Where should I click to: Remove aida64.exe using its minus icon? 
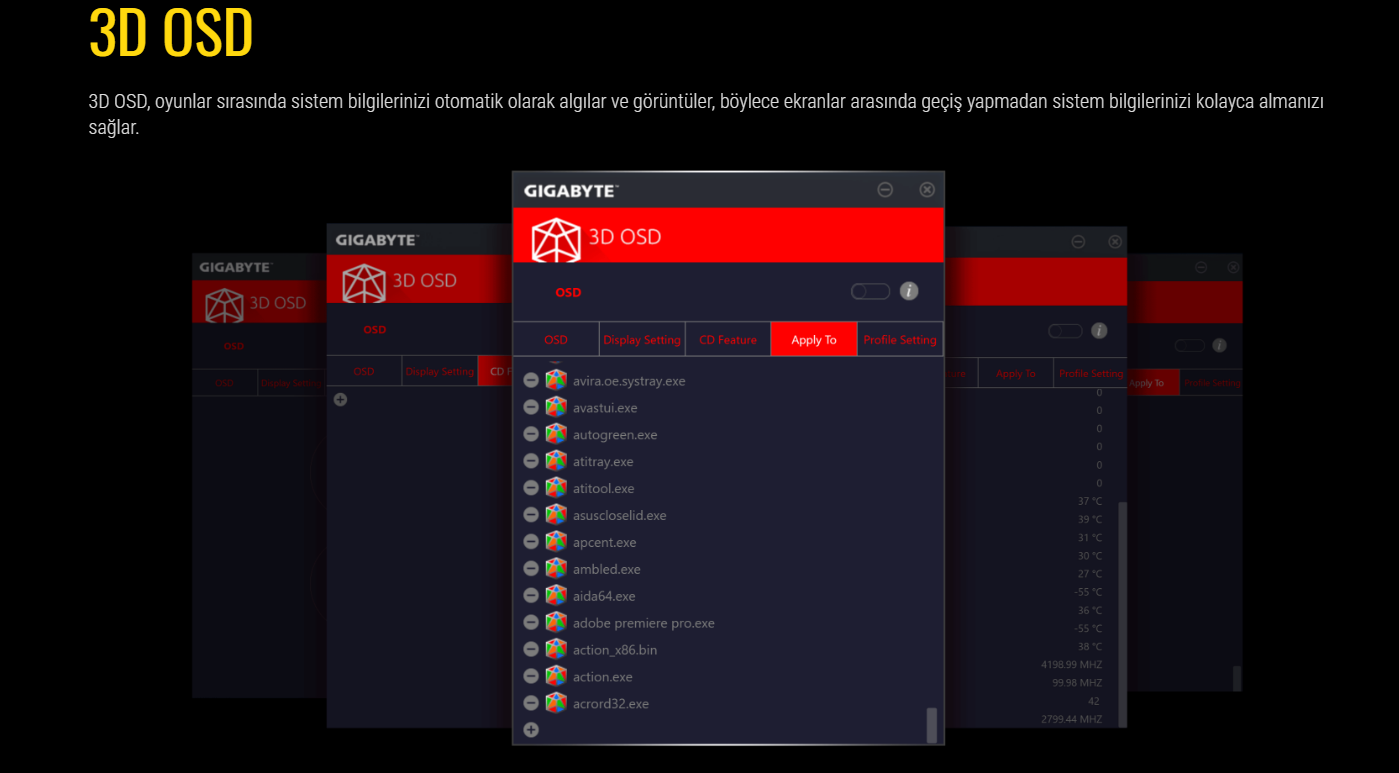click(531, 597)
